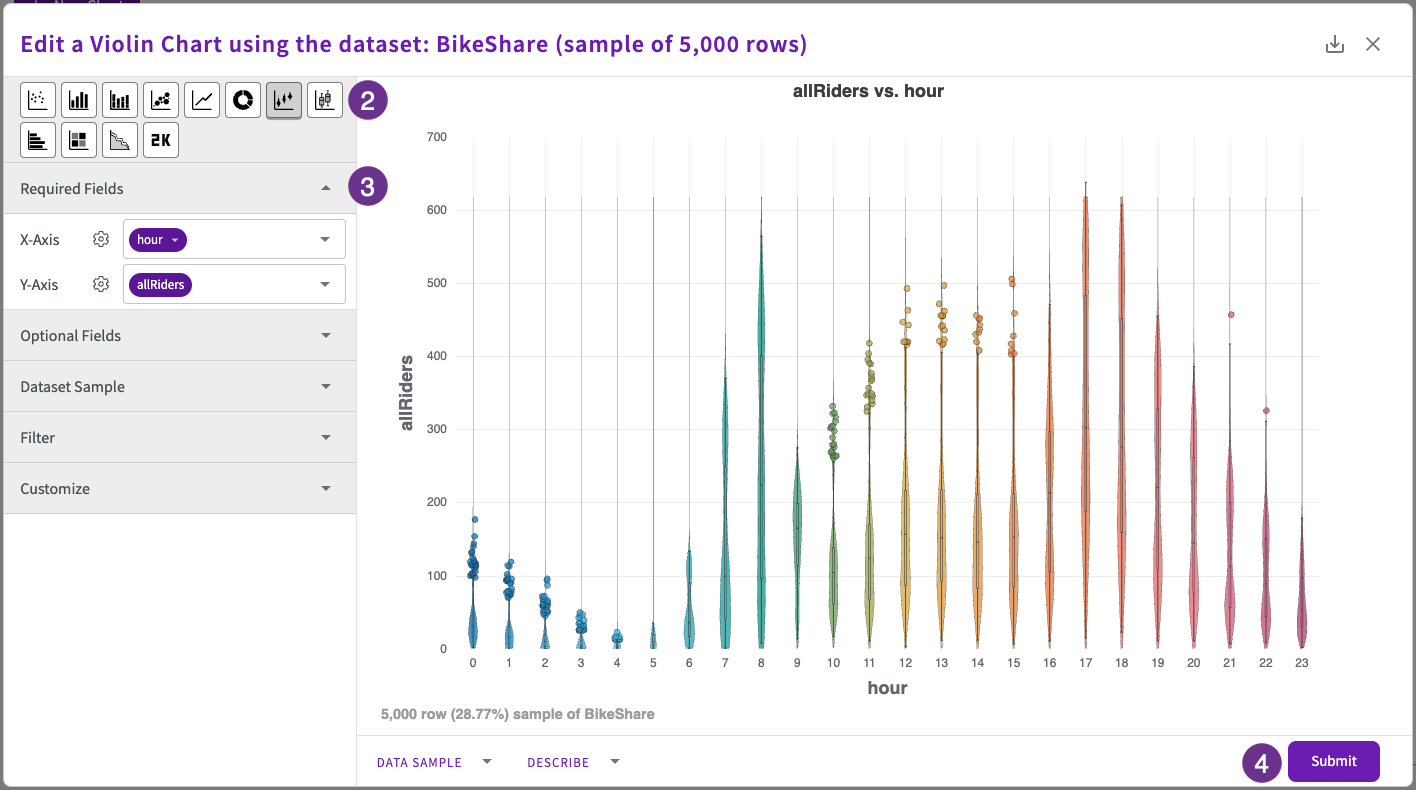
Task: Open the X-Axis field dropdown arrow
Action: [325, 240]
